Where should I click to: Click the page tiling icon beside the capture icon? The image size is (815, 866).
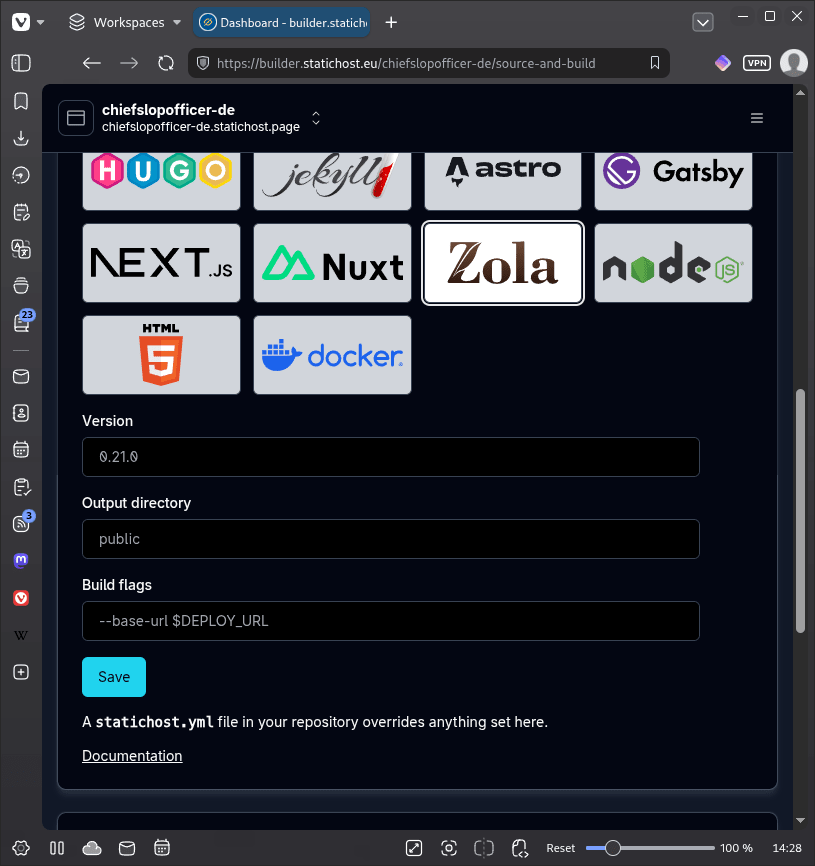484,848
